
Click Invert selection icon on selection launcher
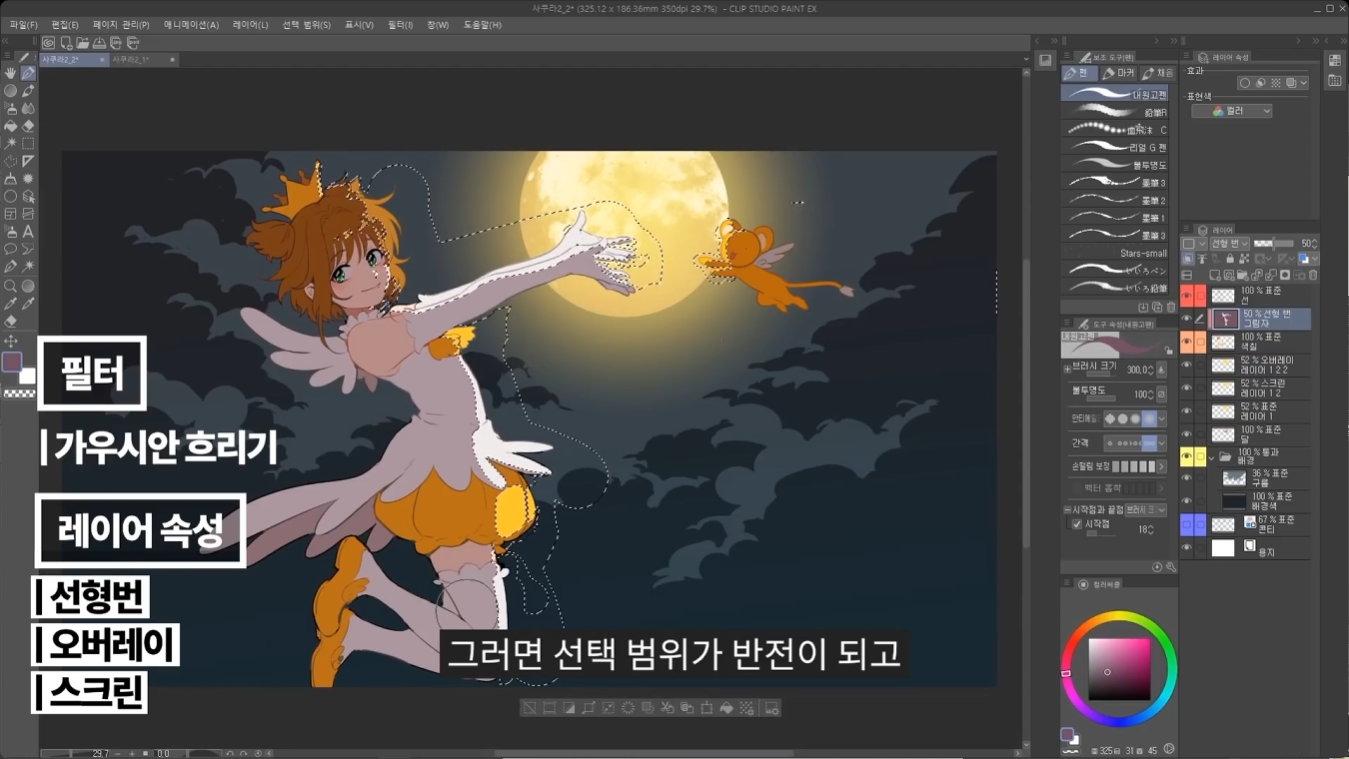[569, 708]
